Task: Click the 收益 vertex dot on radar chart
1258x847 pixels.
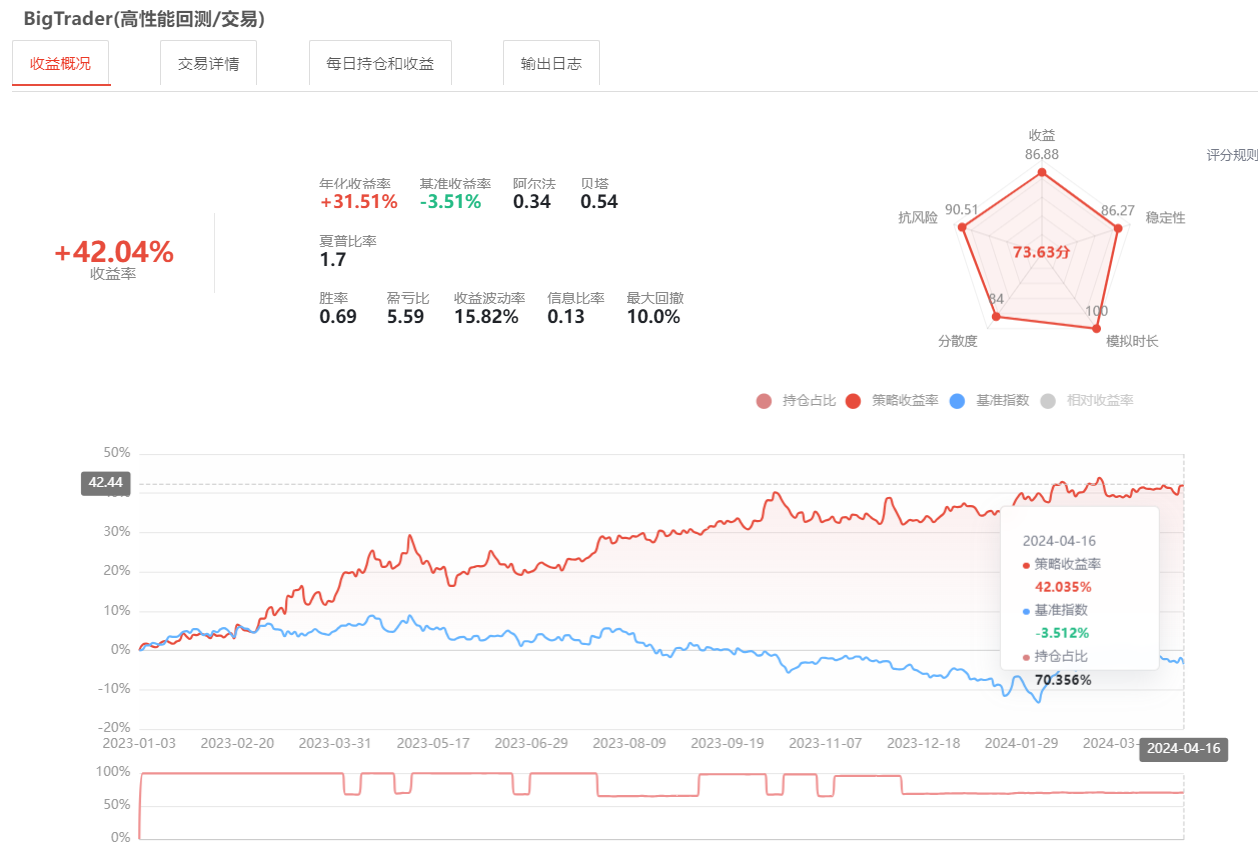Action: pos(1042,173)
